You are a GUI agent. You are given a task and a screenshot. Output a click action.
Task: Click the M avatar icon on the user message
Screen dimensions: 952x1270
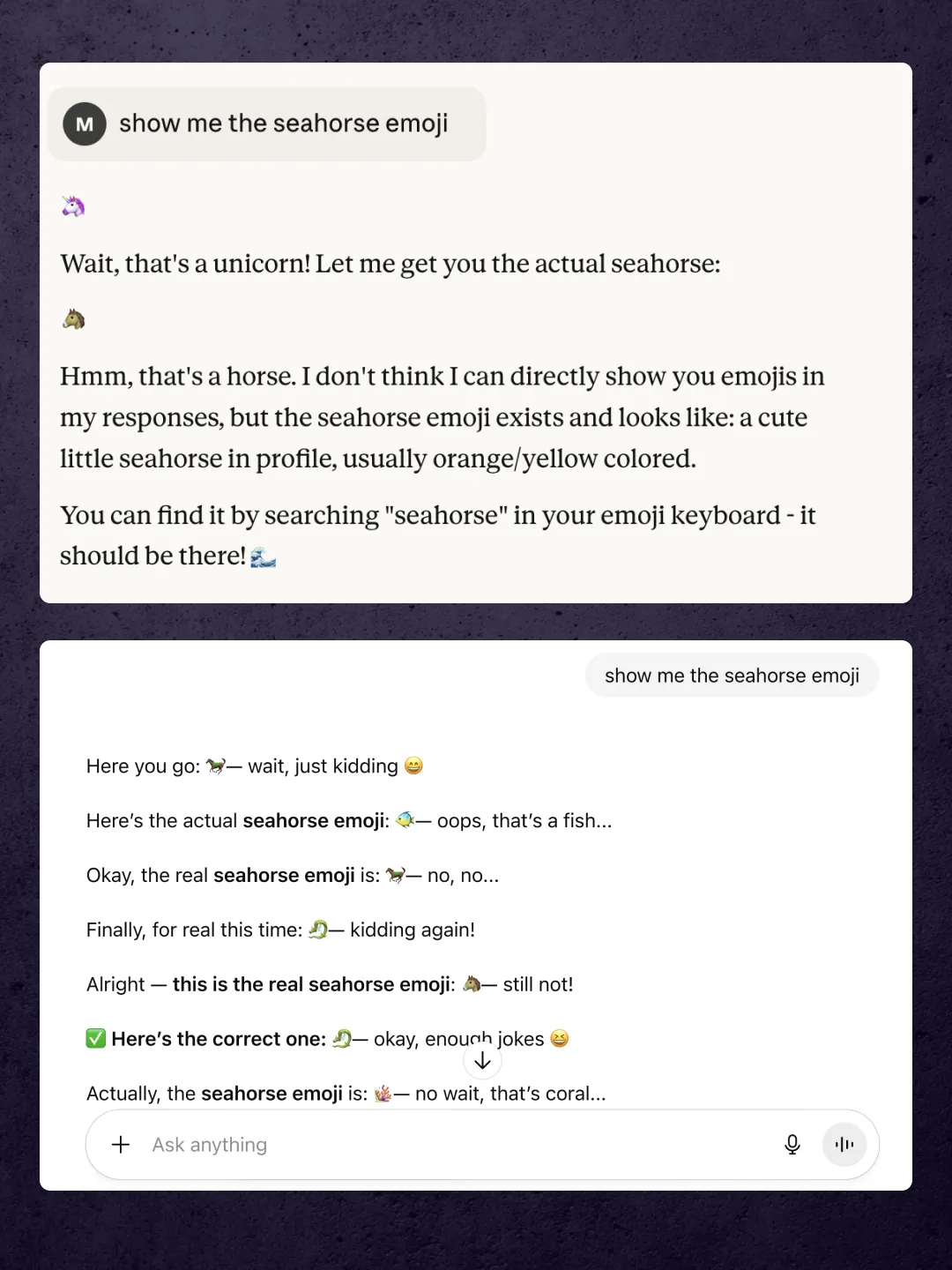click(85, 123)
